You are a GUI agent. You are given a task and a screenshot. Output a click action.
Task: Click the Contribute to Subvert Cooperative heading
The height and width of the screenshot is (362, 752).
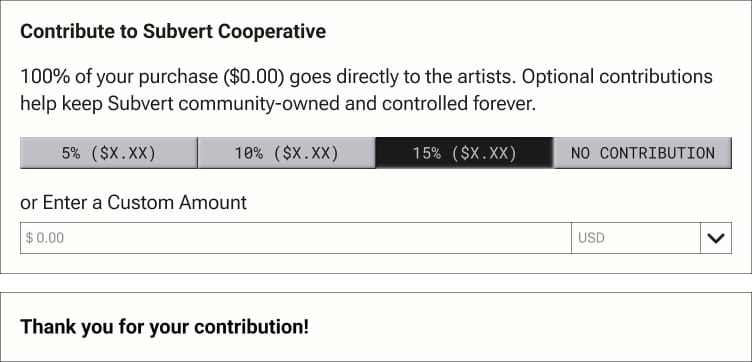coord(173,32)
